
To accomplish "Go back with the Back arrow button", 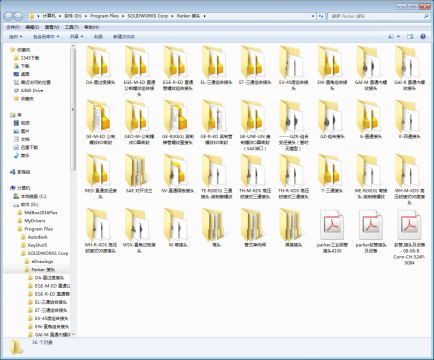I will [9, 16].
